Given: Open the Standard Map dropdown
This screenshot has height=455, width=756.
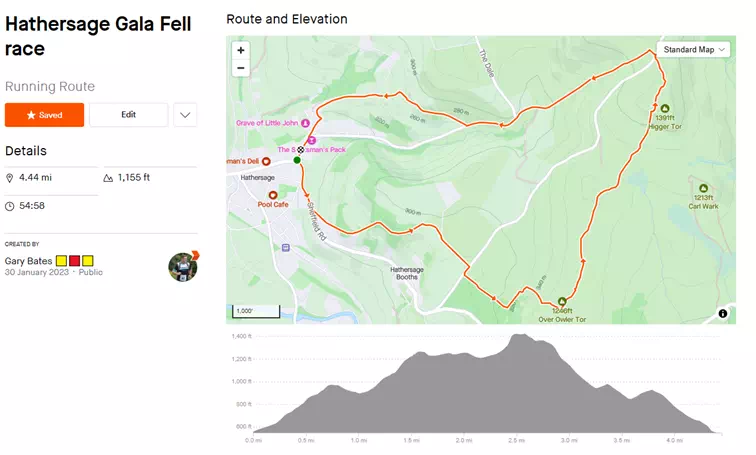Looking at the screenshot, I should (695, 49).
